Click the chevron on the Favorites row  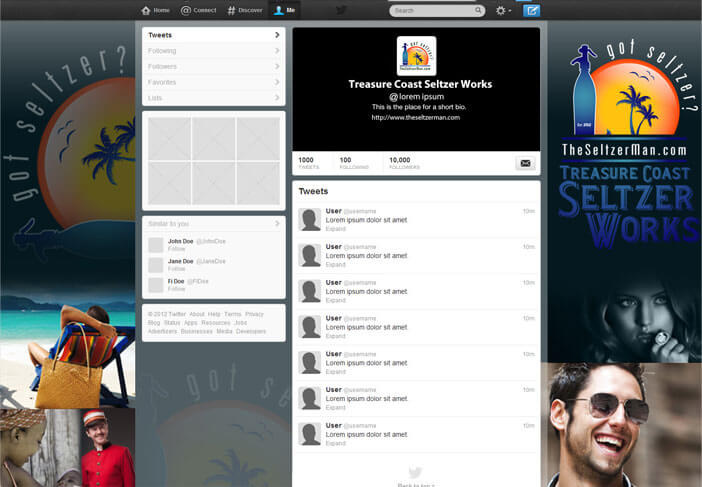click(x=277, y=82)
